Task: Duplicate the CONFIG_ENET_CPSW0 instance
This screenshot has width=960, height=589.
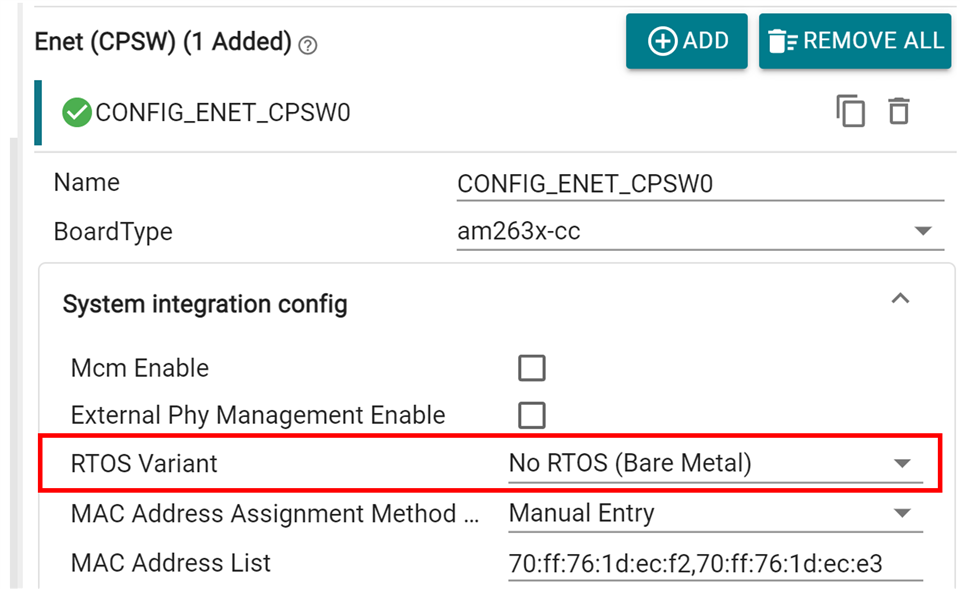Action: coord(850,111)
